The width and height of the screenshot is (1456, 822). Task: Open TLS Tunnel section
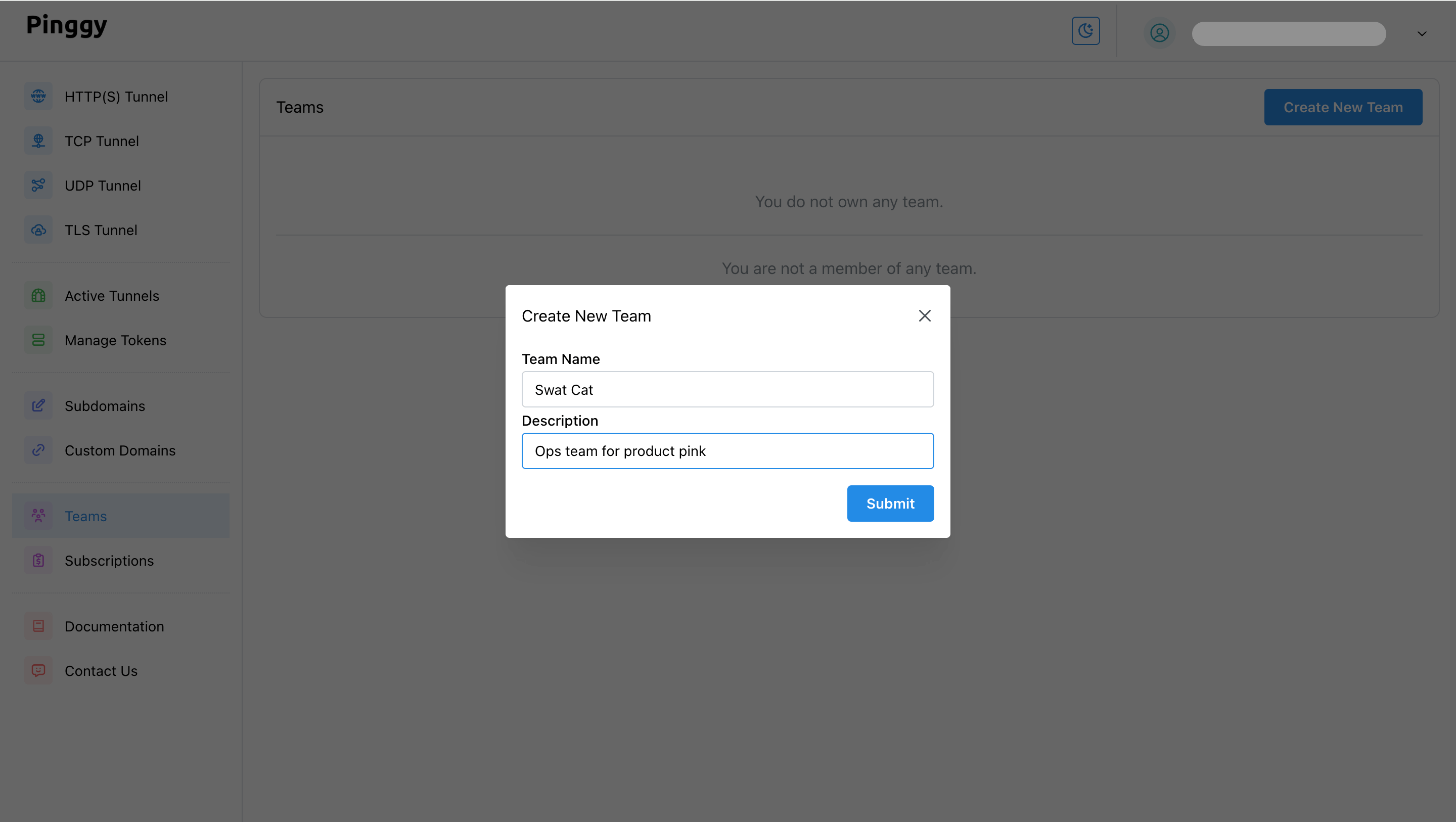121,231
